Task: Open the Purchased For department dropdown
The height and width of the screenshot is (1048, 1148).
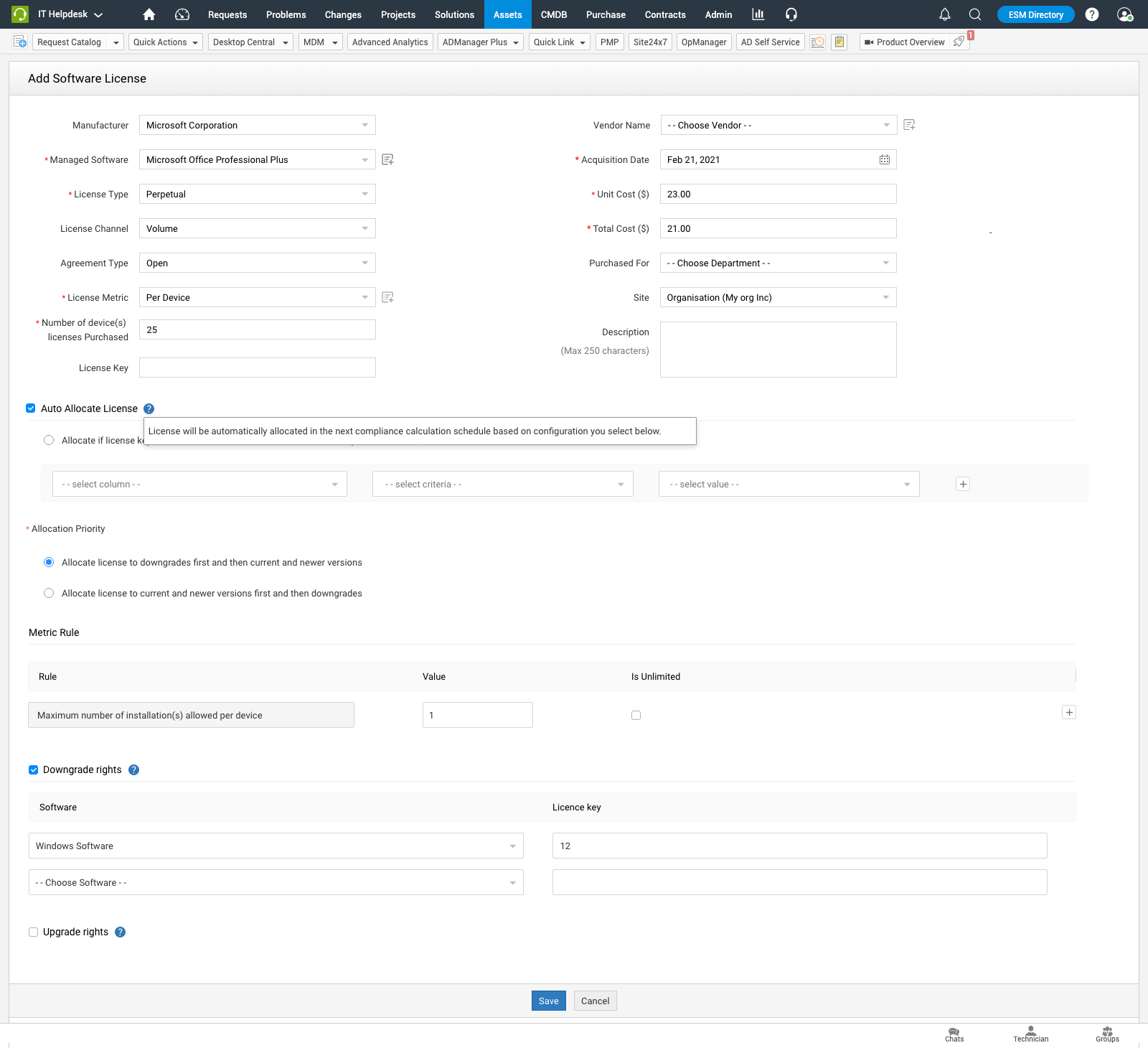Action: (x=778, y=263)
